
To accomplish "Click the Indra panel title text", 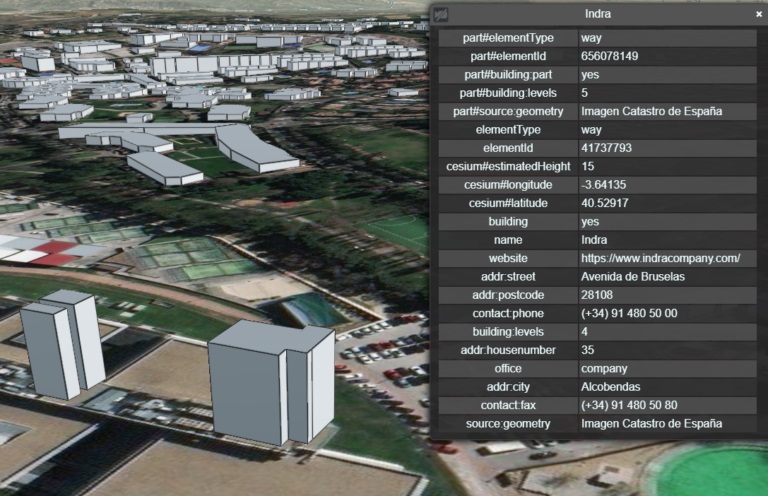I will 598,14.
